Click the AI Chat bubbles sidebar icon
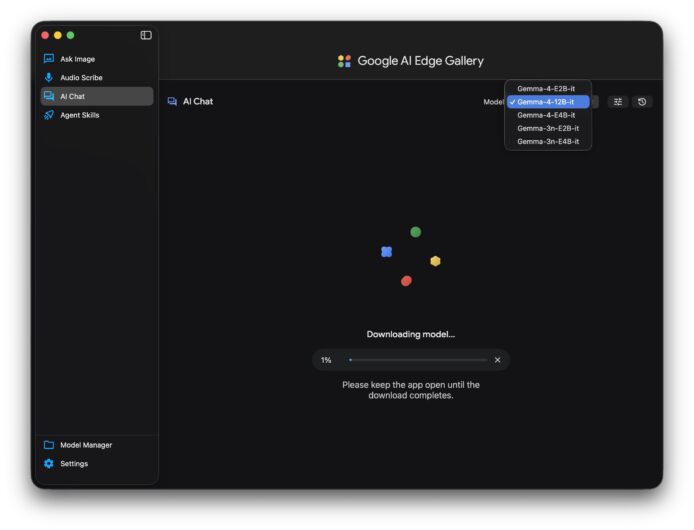 49,96
